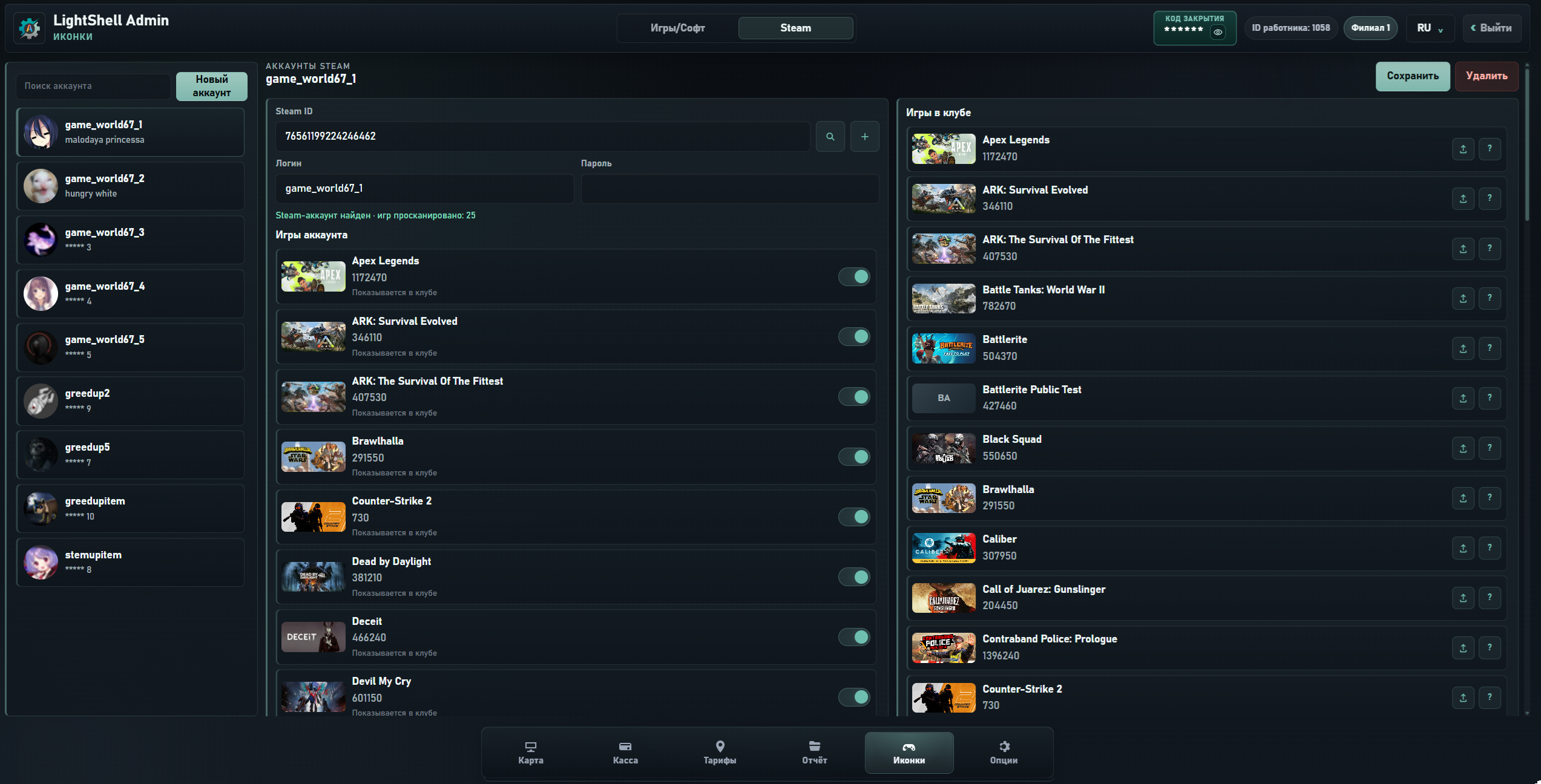Click ID работника: 1058 badge
Screen dimensions: 1541x784
[x=1291, y=28]
